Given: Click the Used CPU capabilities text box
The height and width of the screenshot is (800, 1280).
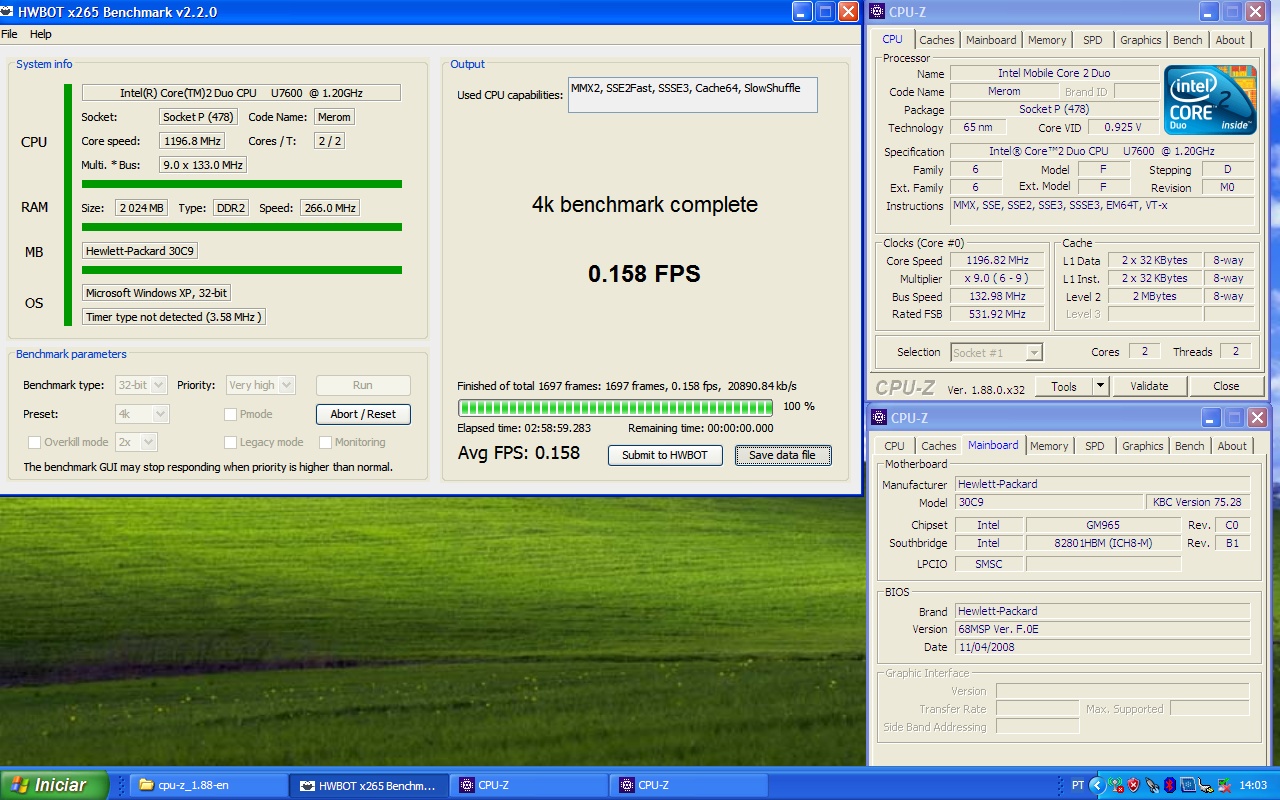Looking at the screenshot, I should [x=692, y=95].
